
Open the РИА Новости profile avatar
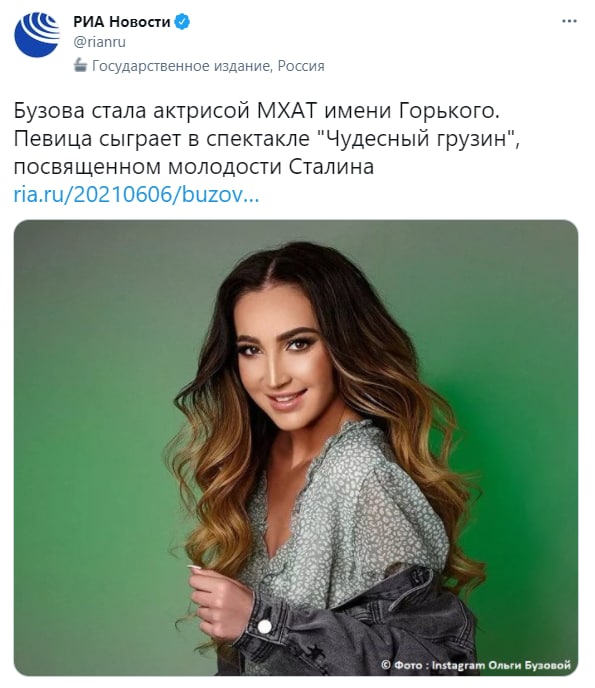pos(37,35)
